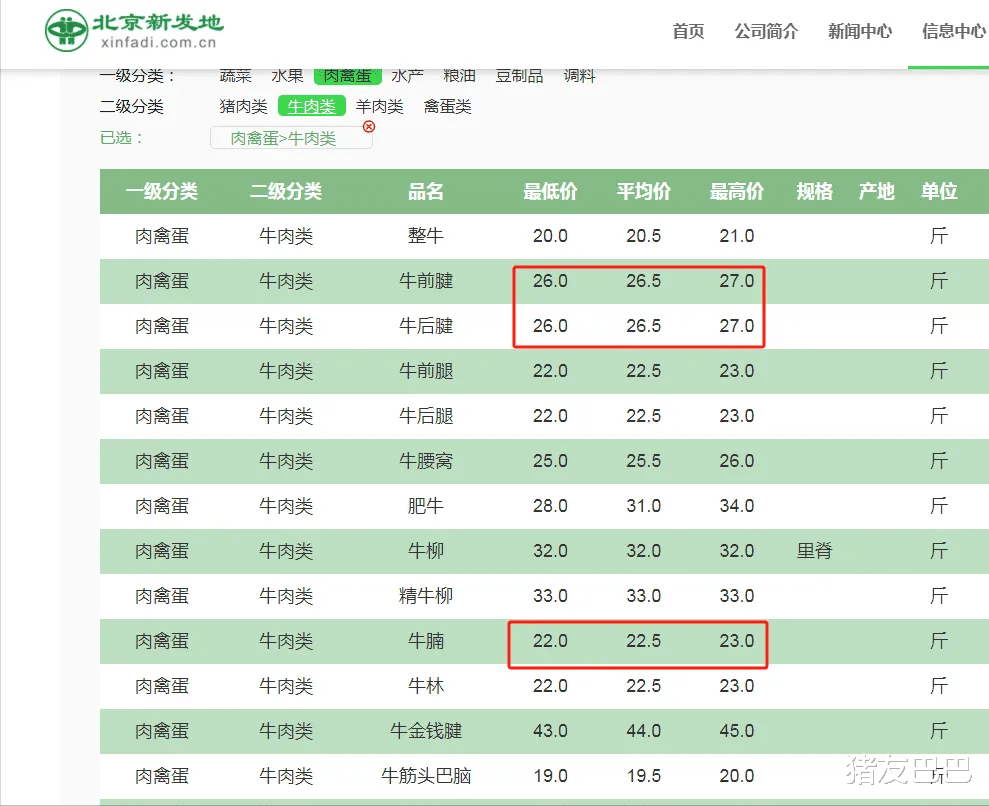Choose the 羊肉类 second-level category

(379, 106)
